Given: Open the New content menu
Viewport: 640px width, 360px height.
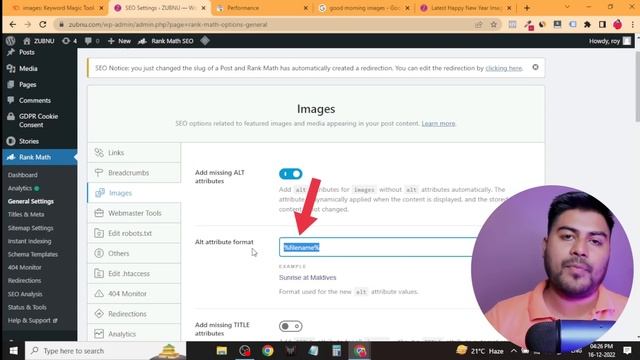Looking at the screenshot, I should (x=119, y=41).
